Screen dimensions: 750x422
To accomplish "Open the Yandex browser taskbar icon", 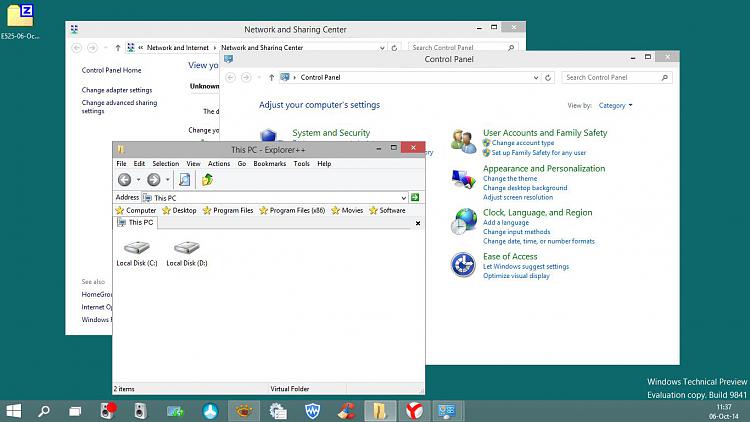I will [x=414, y=411].
